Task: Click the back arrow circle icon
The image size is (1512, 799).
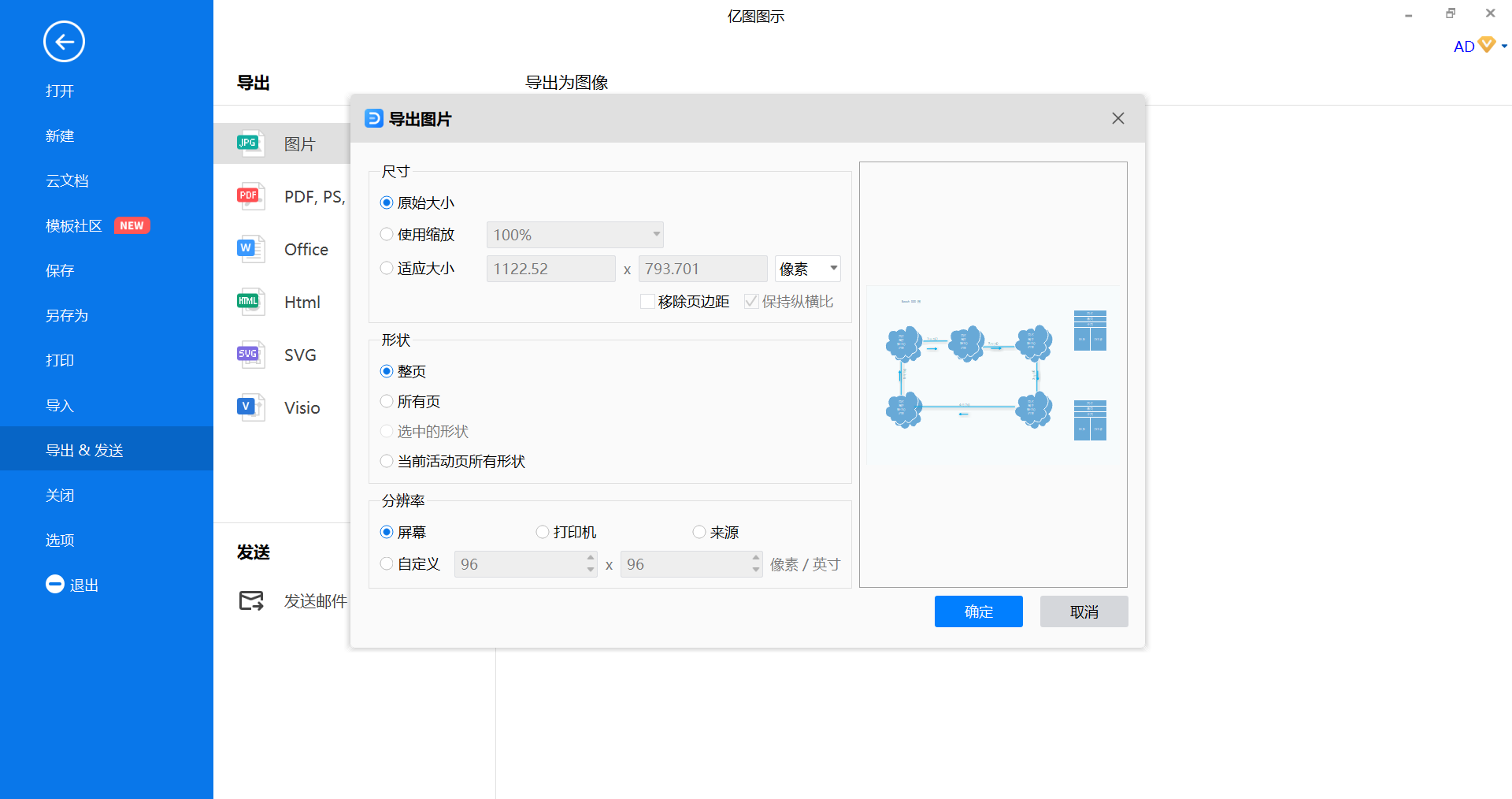Action: (64, 42)
